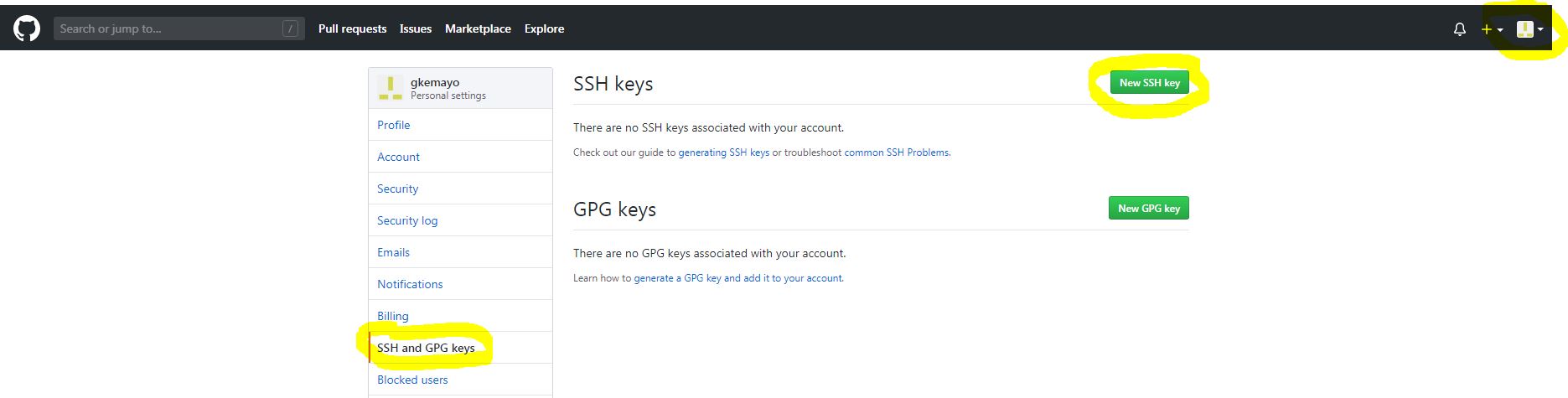Viewport: 1568px width, 398px height.
Task: Expand the plus create-new dropdown
Action: pyautogui.click(x=1492, y=29)
